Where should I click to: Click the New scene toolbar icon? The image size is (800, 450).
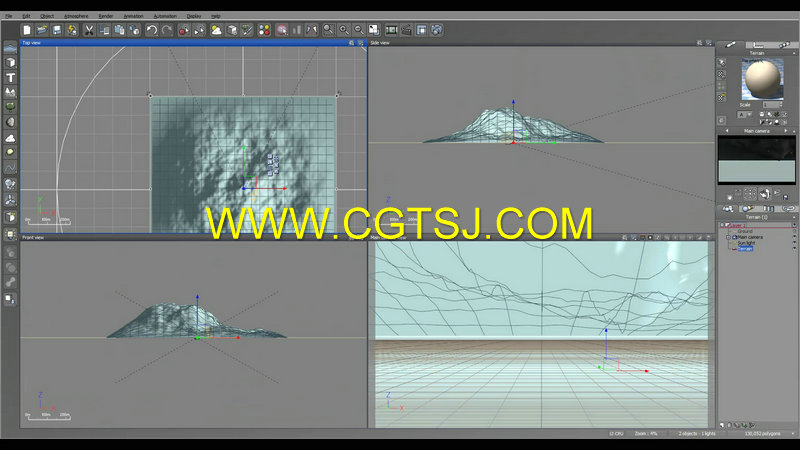27,30
